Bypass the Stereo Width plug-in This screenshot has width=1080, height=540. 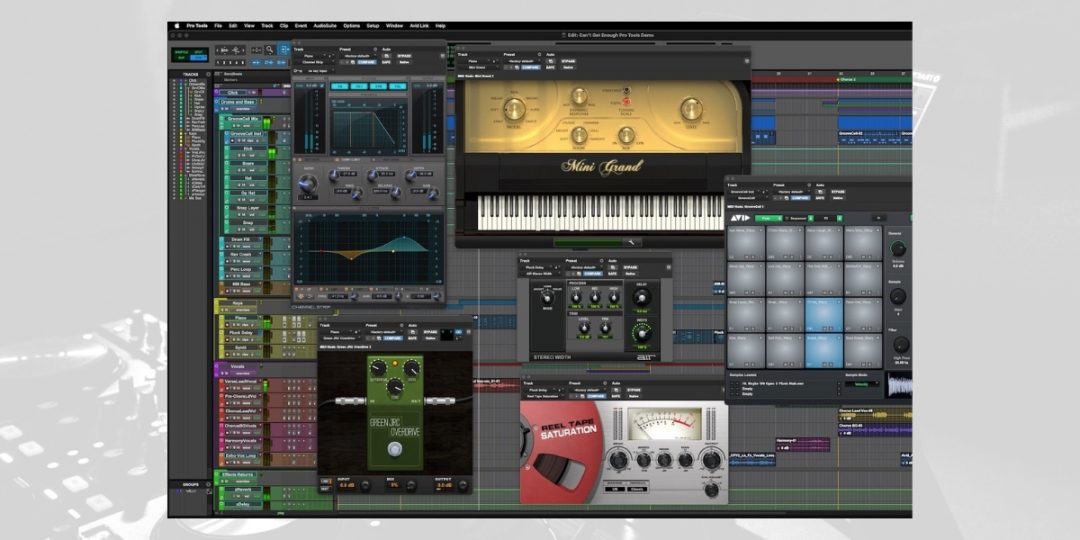click(630, 267)
